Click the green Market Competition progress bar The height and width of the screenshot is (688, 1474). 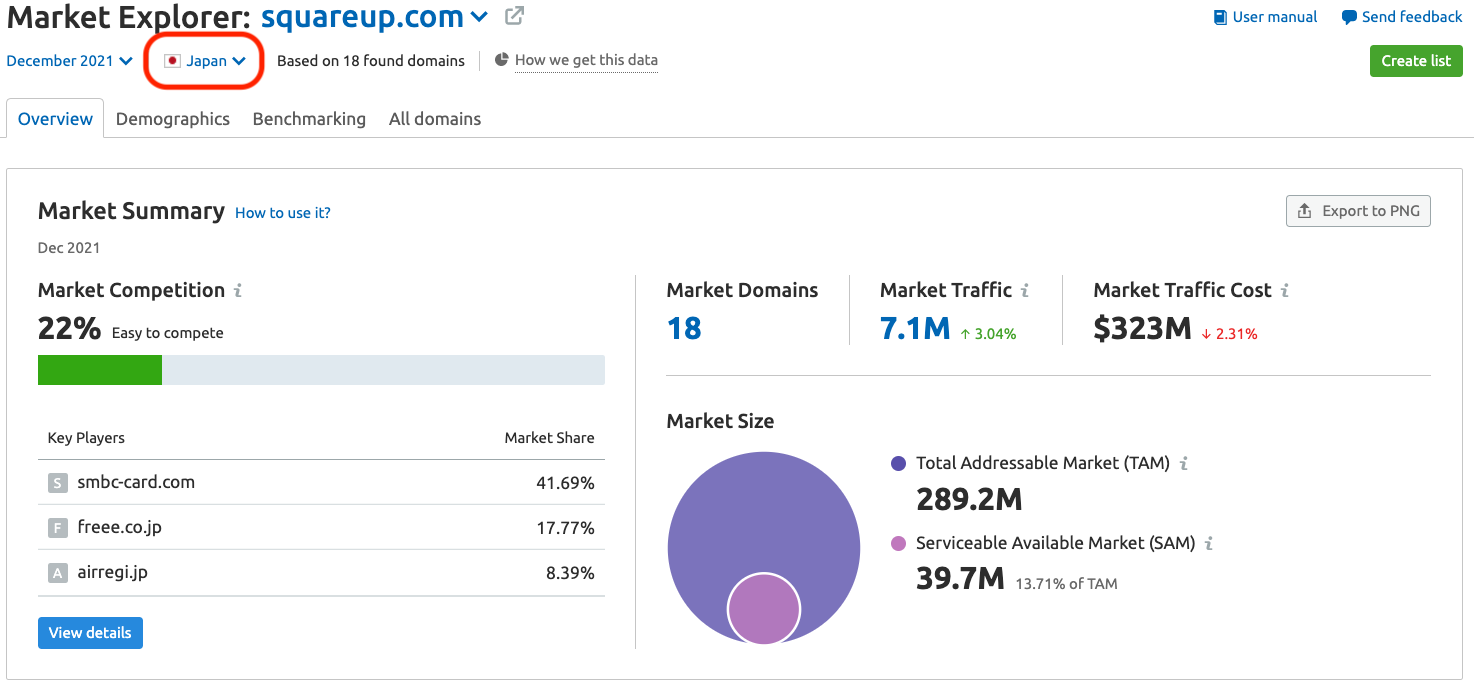coord(100,370)
